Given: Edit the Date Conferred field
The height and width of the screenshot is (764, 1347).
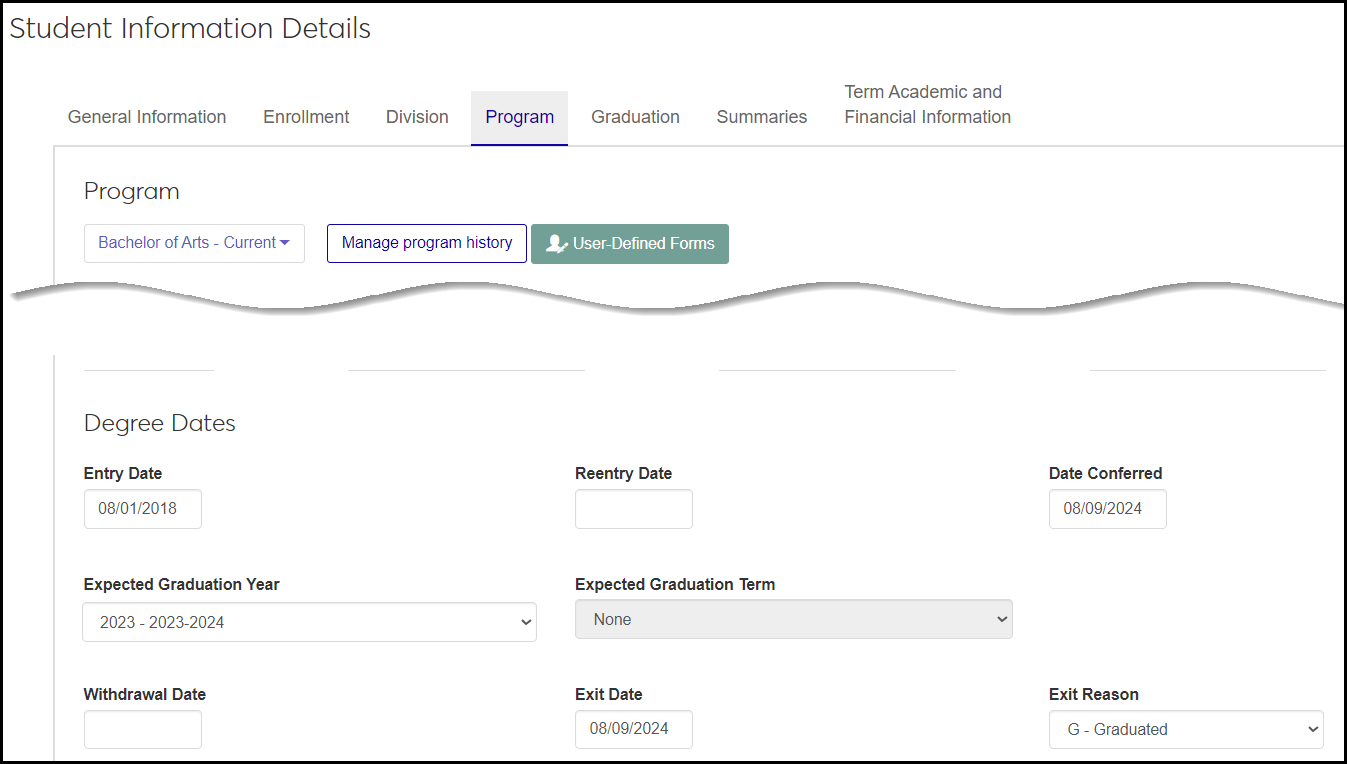Looking at the screenshot, I should pyautogui.click(x=1107, y=509).
